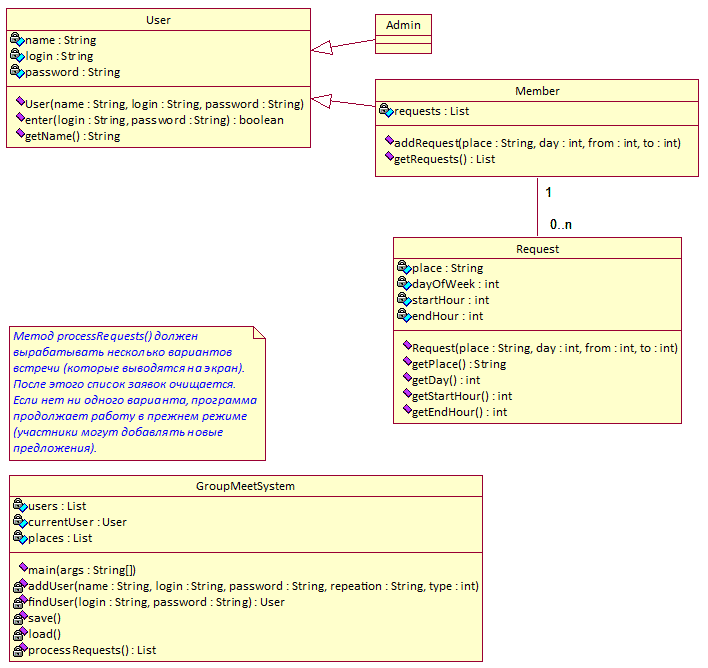Click the diamond icon beside main(args : String[])

click(x=23, y=567)
